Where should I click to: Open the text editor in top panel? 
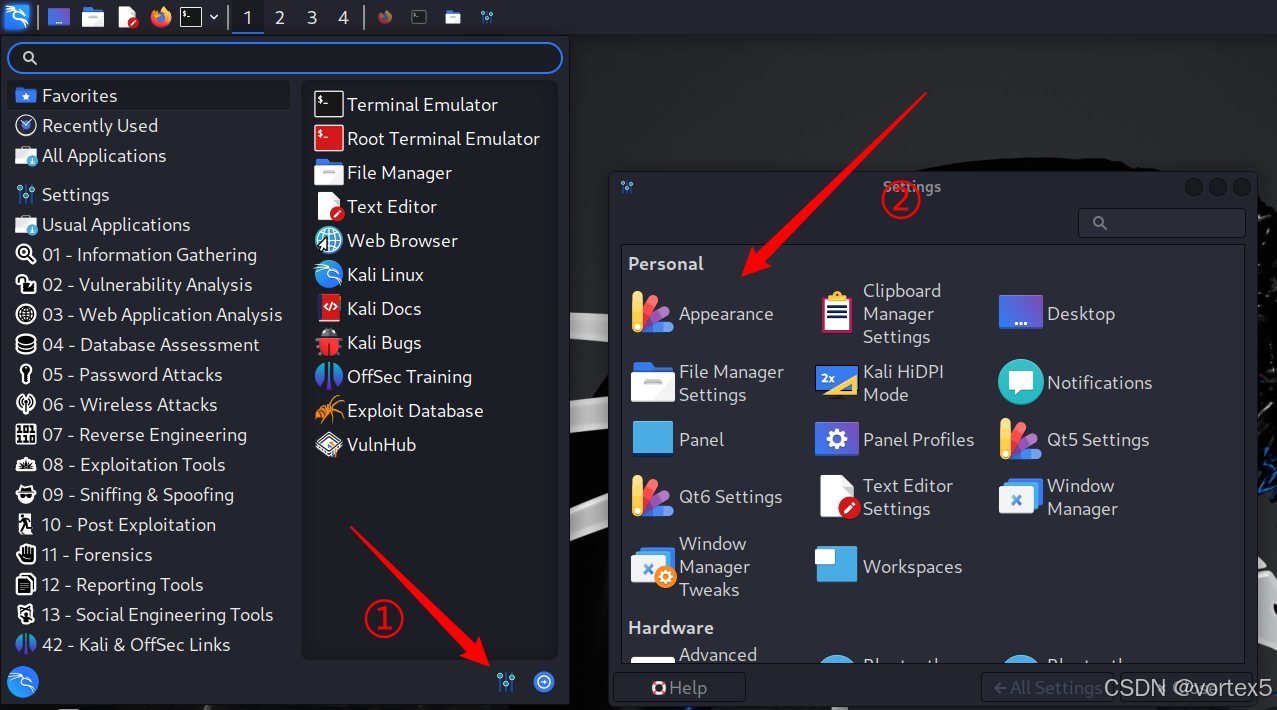[127, 17]
